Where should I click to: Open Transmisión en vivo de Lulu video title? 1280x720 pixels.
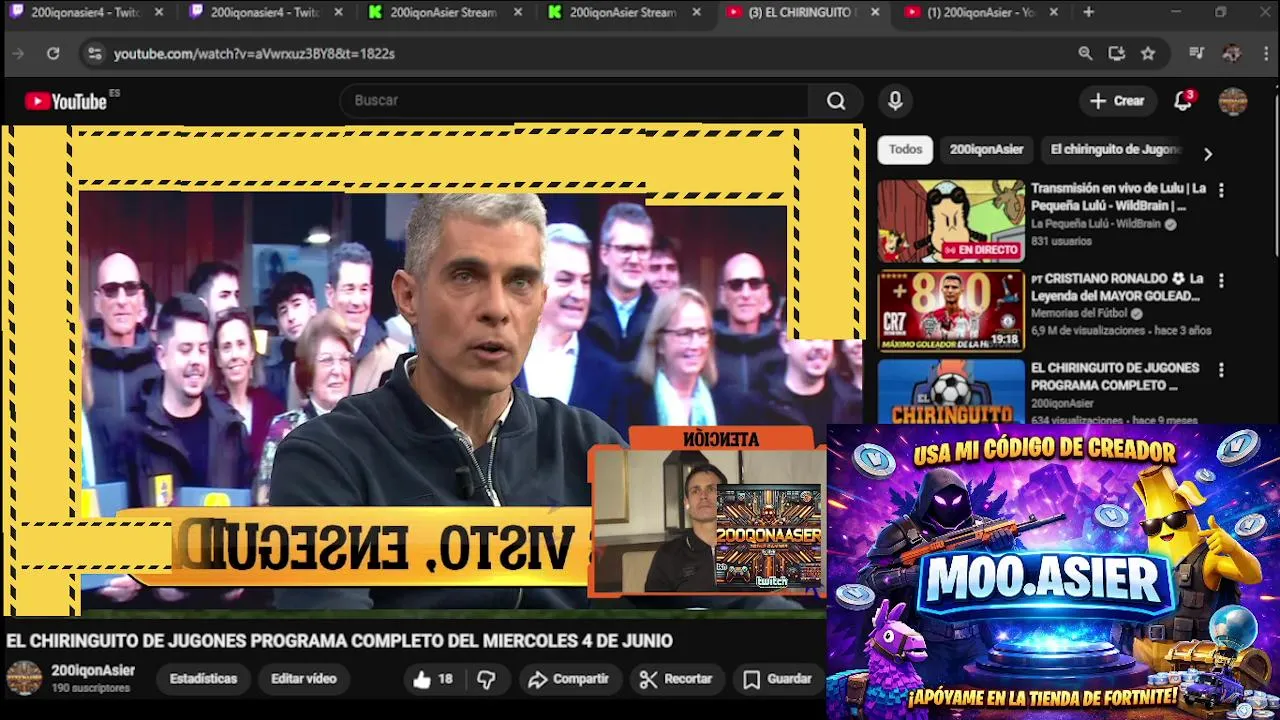pos(1118,197)
